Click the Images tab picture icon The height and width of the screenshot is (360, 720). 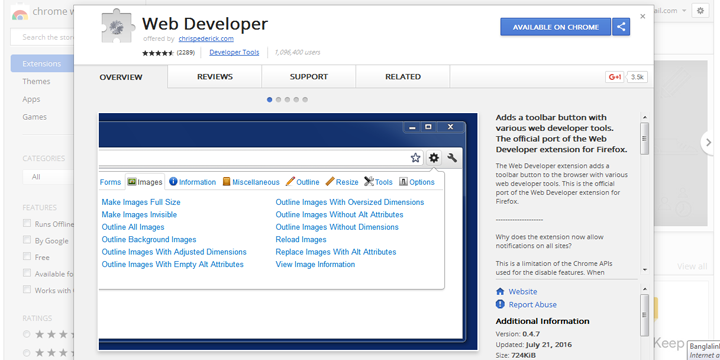[x=131, y=182]
